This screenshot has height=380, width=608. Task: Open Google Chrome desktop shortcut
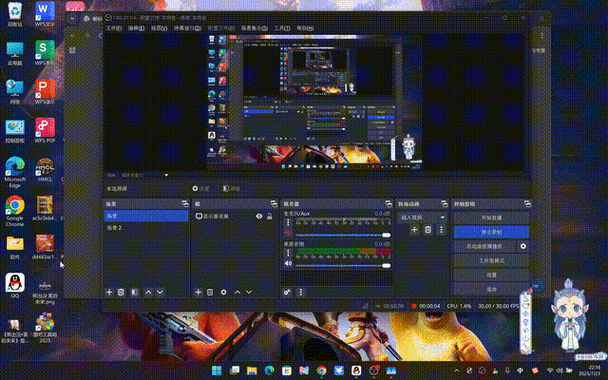pos(15,210)
